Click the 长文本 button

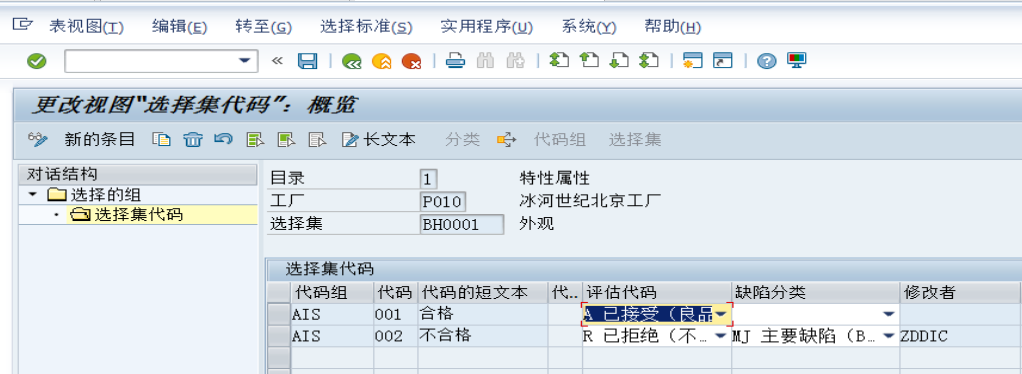point(379,139)
